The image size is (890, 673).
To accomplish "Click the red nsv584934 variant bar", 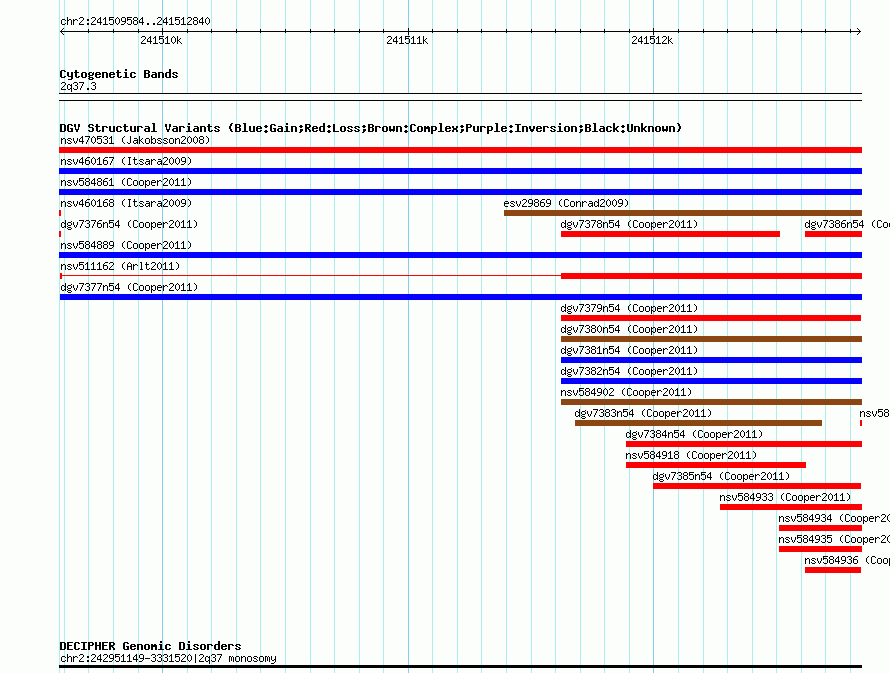I will click(821, 528).
